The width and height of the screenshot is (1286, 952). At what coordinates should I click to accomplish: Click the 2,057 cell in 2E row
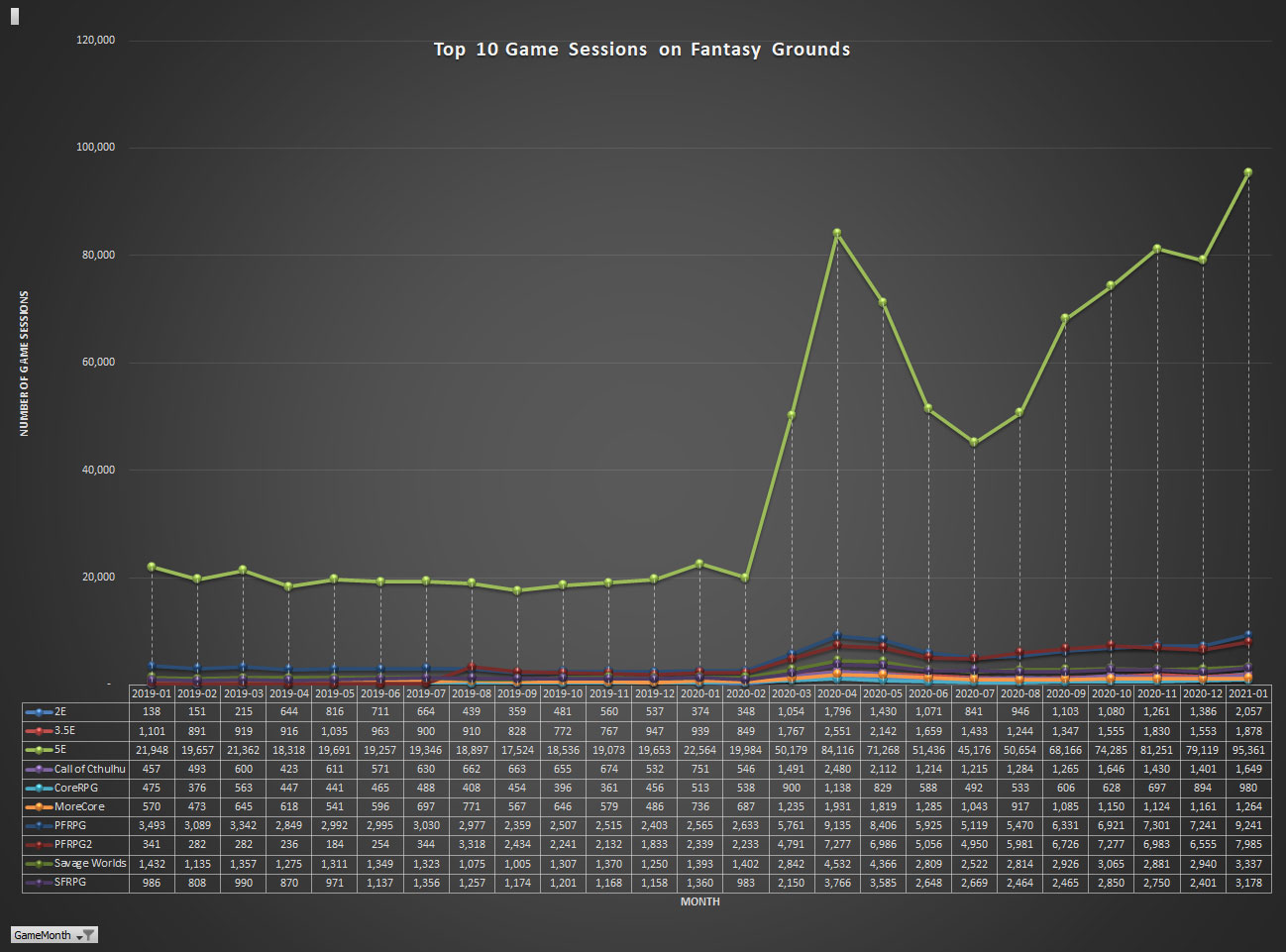coord(1248,712)
